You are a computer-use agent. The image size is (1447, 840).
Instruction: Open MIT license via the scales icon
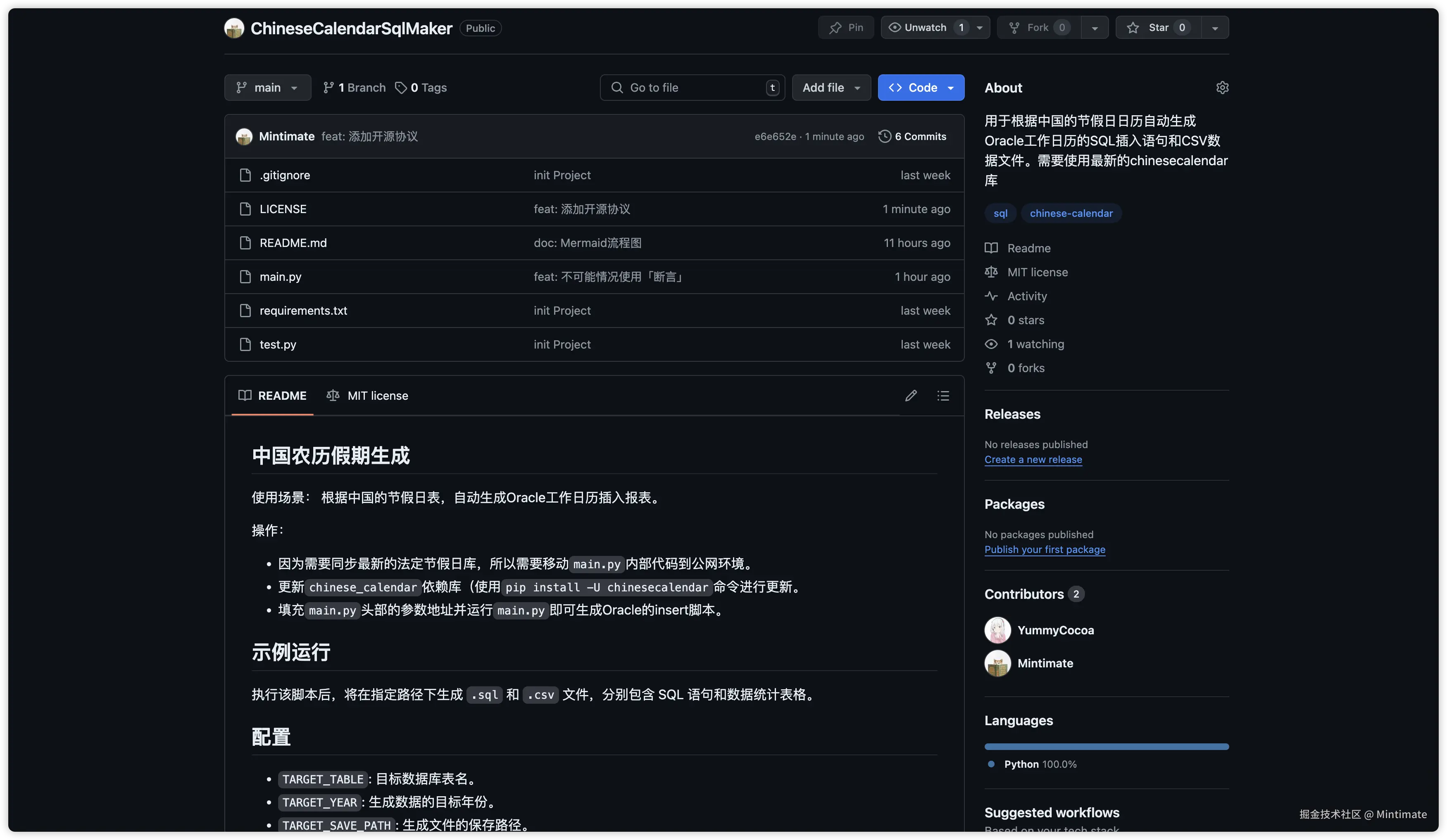coord(991,272)
